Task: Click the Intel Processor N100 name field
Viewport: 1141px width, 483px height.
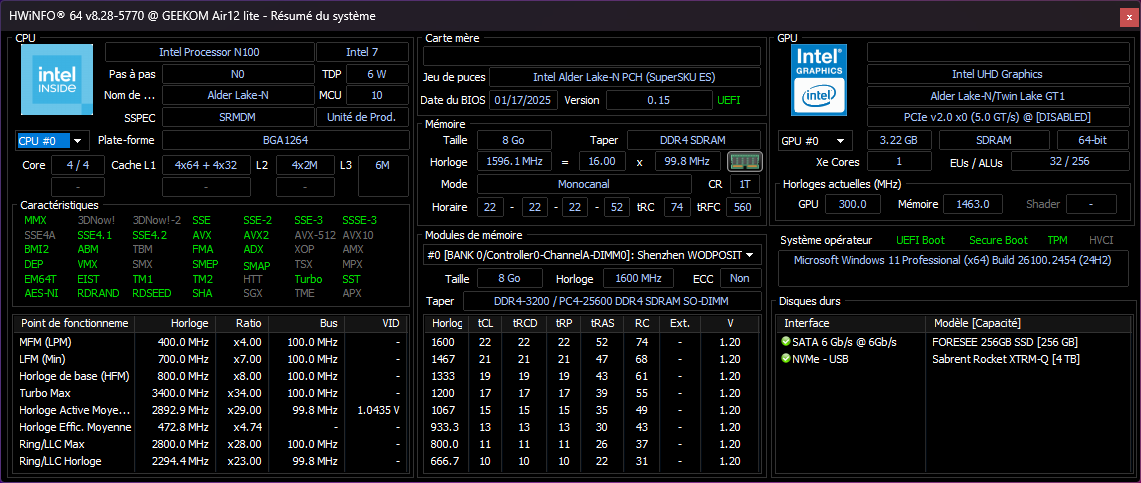Action: pyautogui.click(x=210, y=52)
